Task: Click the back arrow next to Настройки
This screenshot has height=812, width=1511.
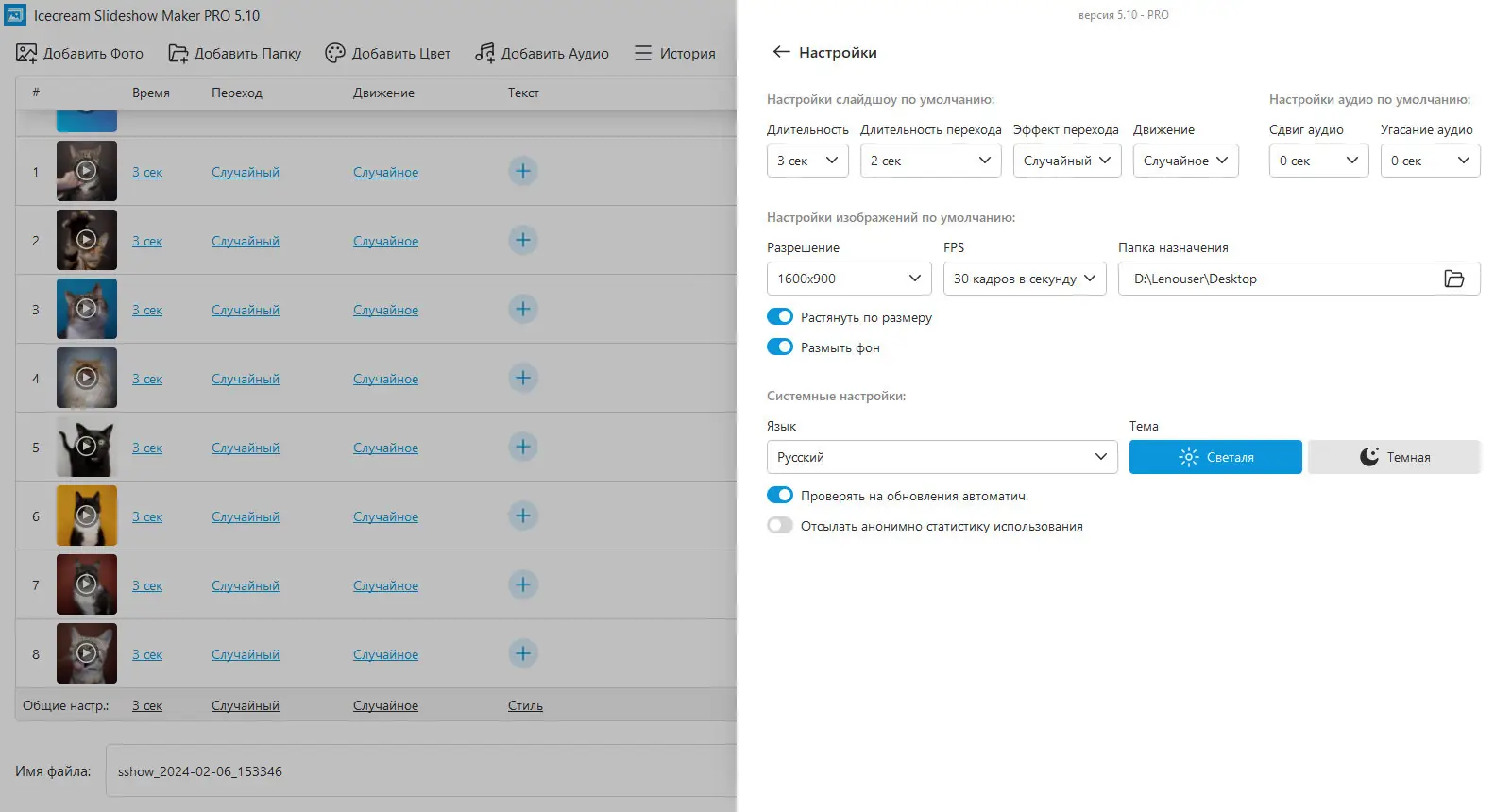Action: point(781,52)
